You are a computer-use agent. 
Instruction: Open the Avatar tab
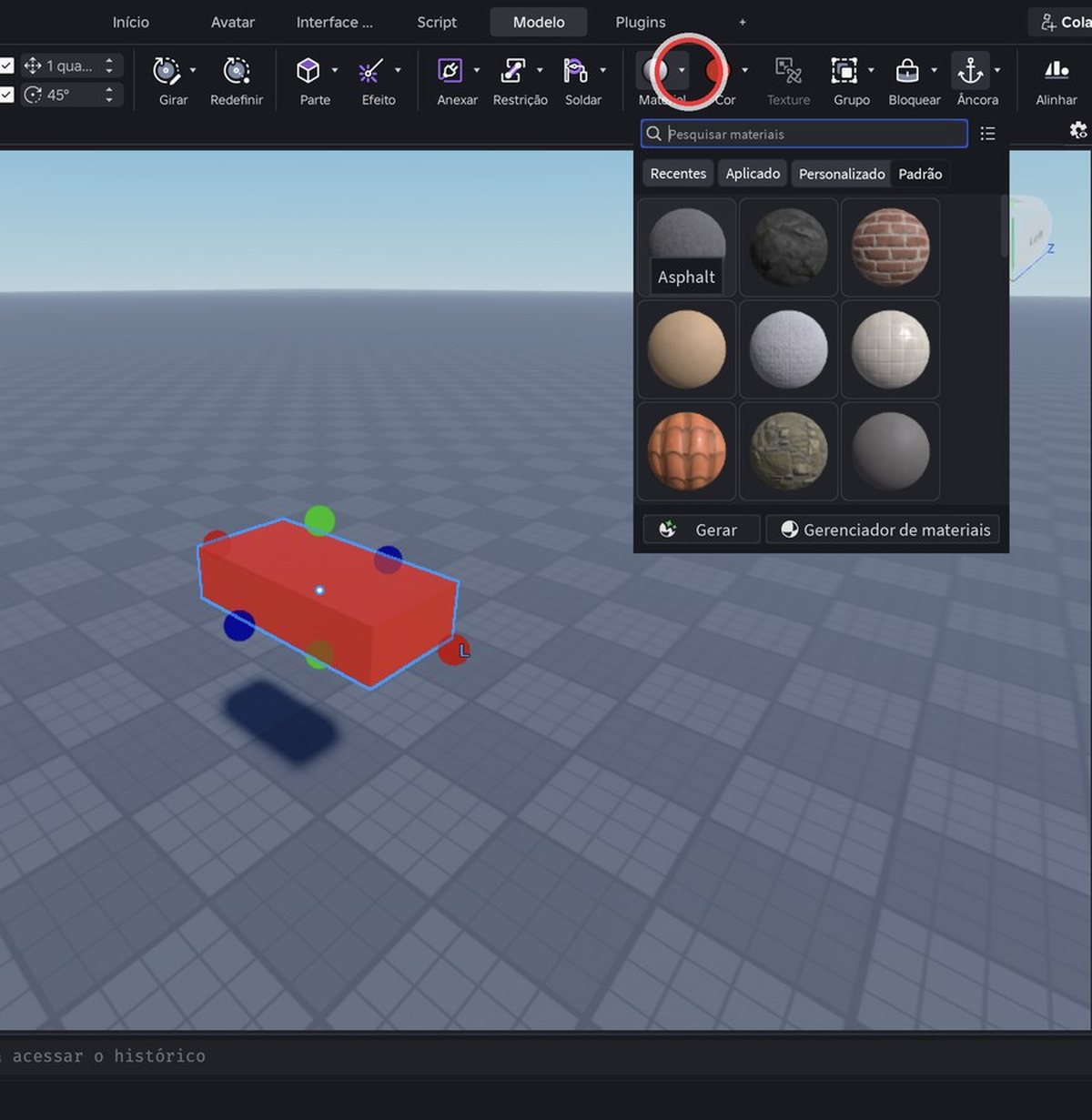click(233, 22)
